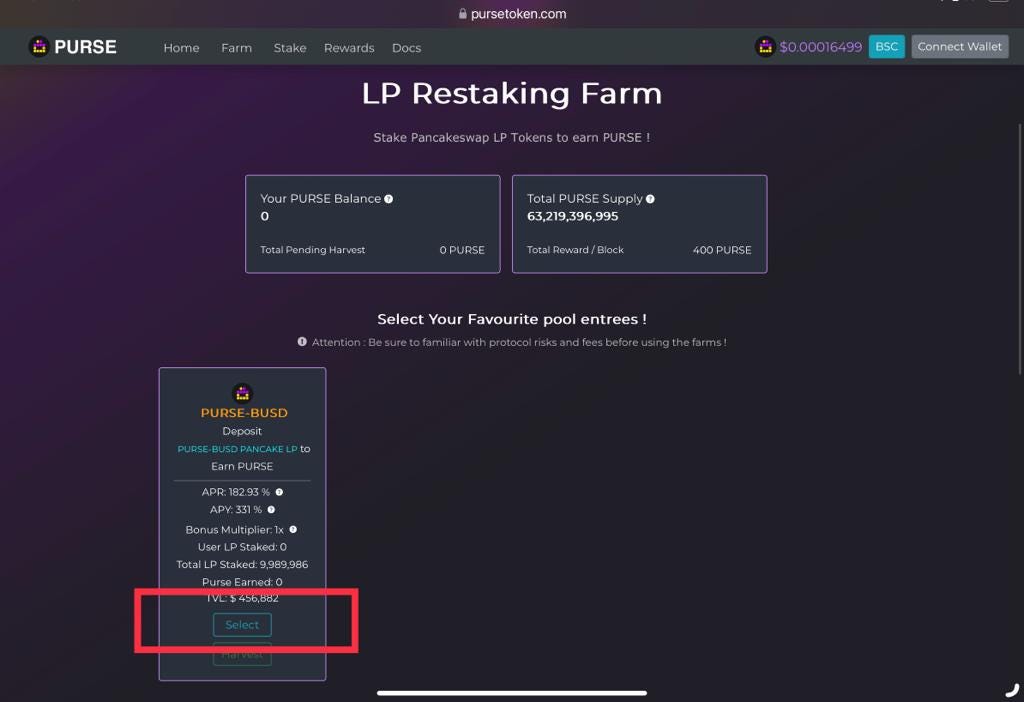
Task: Click help icon beside Total PURSE Supply
Action: pyautogui.click(x=650, y=199)
